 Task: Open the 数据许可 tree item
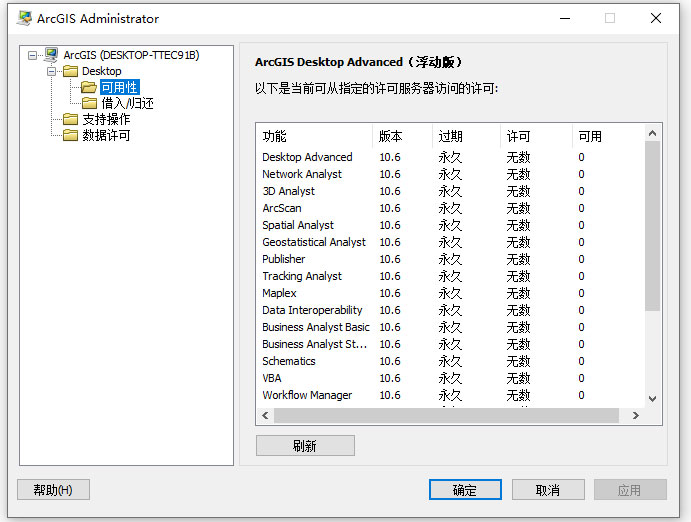[x=106, y=135]
